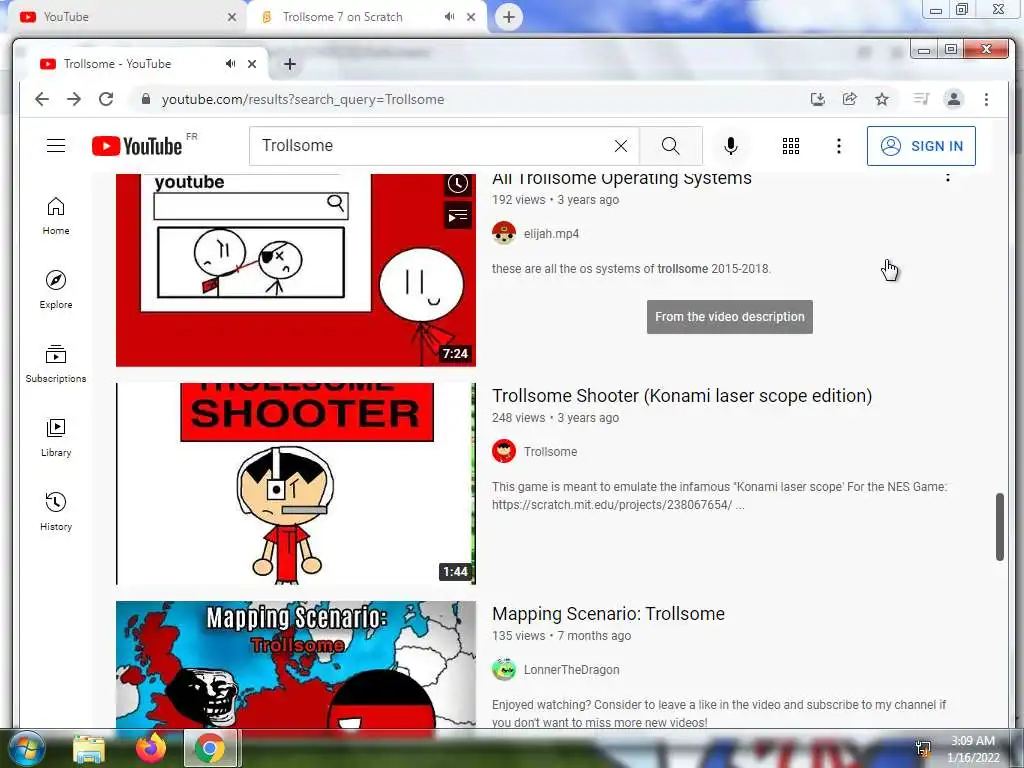Open the Chrome three-dot menu
The width and height of the screenshot is (1024, 768).
[987, 99]
